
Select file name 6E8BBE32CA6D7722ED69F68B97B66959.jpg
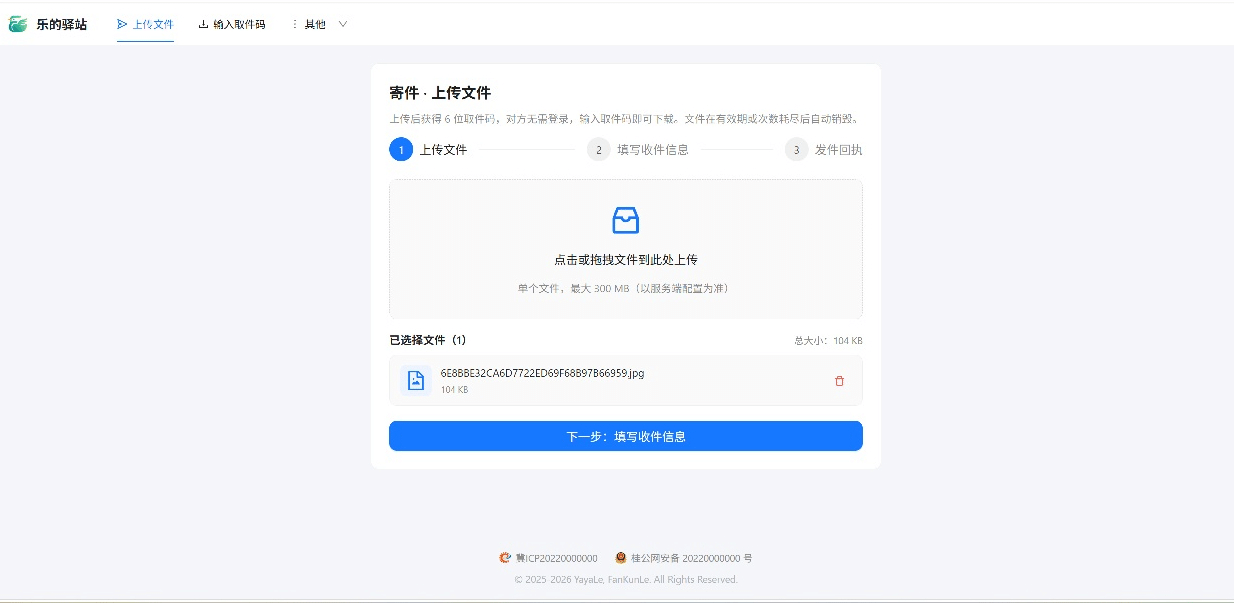(x=542, y=373)
